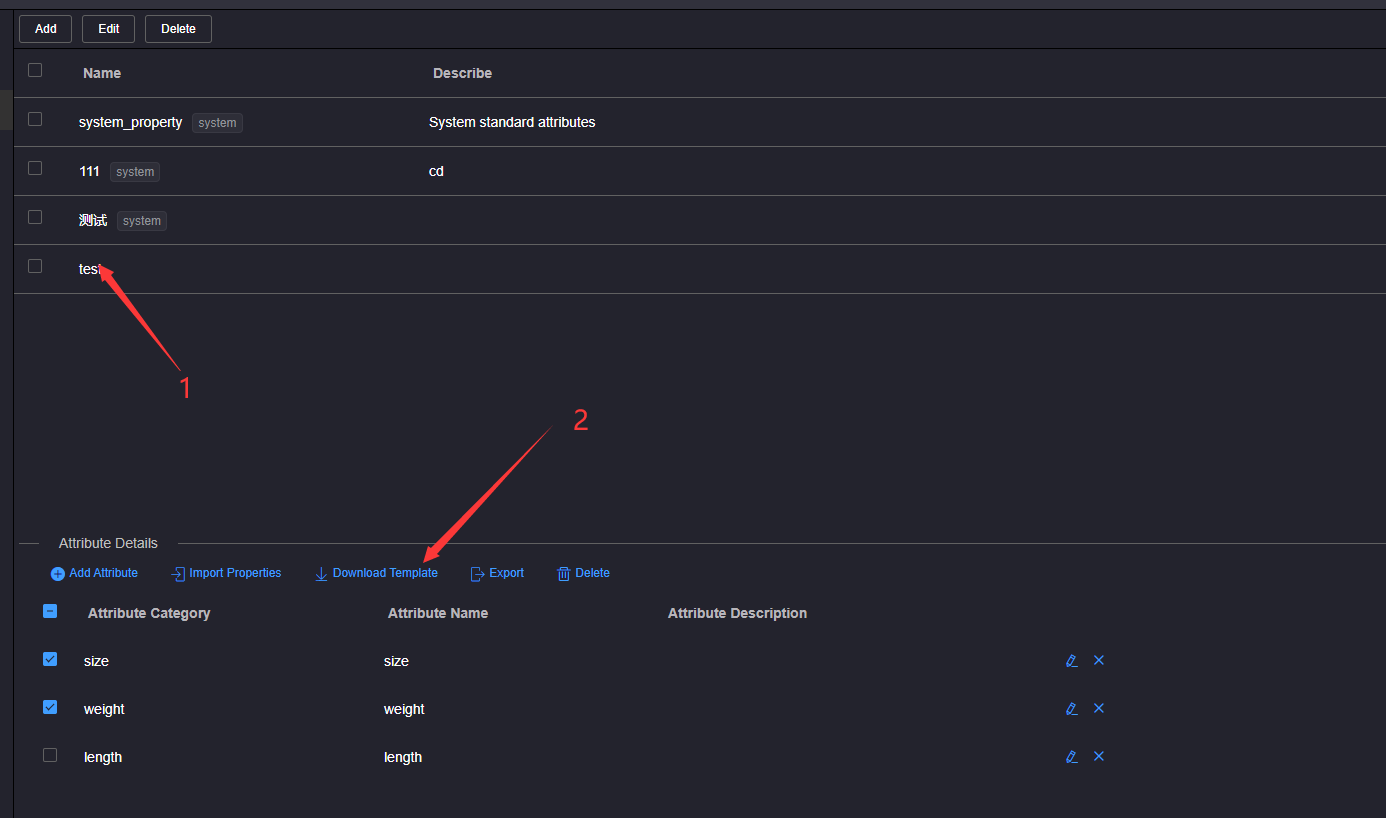Remove the weight attribute with X icon

pos(1099,709)
